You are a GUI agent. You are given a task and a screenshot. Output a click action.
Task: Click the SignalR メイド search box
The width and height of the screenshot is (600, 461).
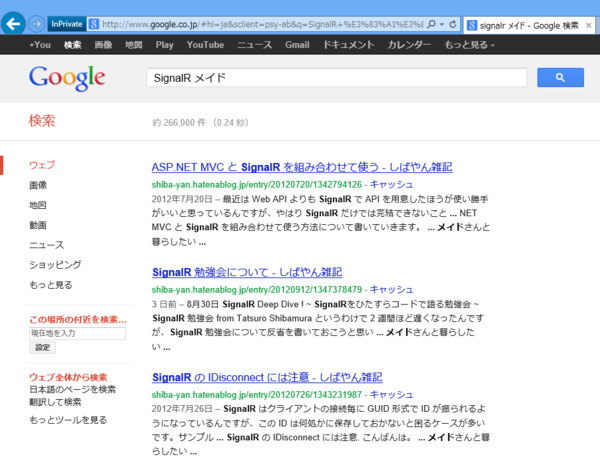337,78
